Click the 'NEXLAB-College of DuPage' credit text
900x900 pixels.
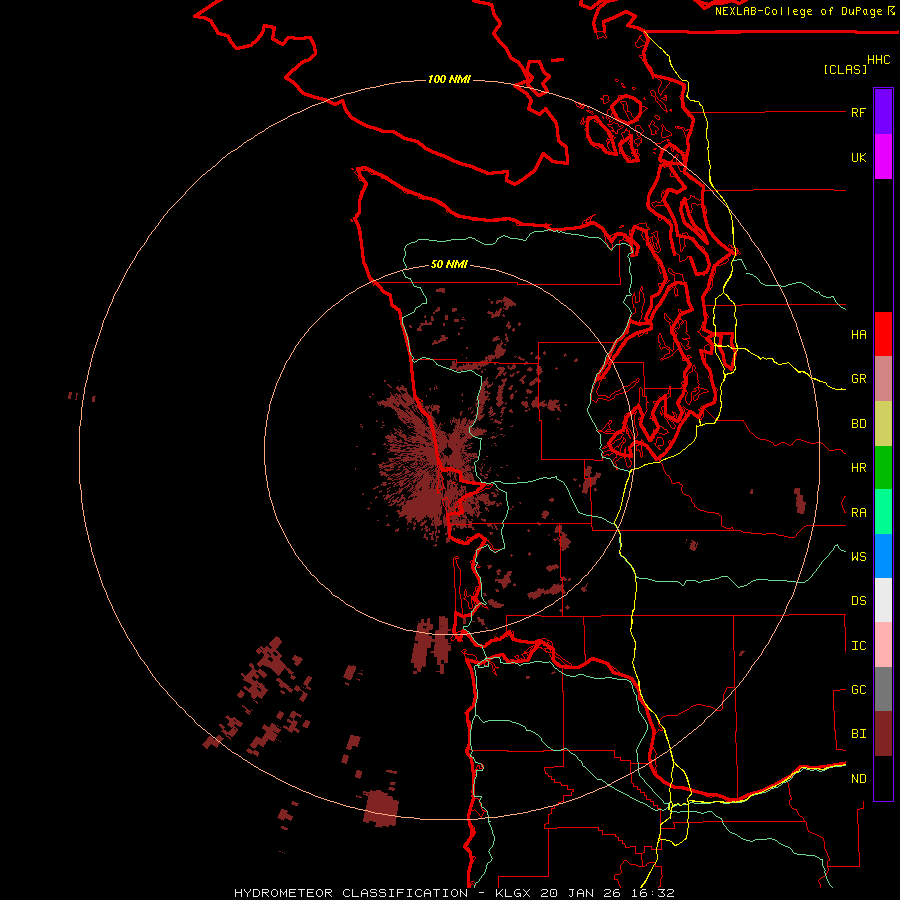[x=798, y=11]
